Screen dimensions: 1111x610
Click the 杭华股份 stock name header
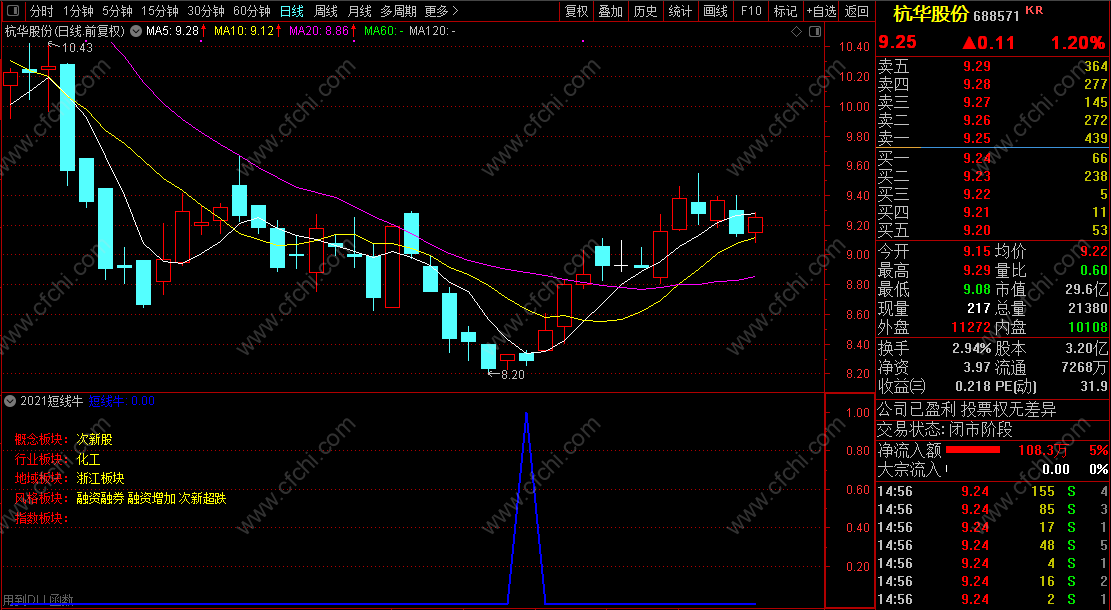click(x=930, y=14)
